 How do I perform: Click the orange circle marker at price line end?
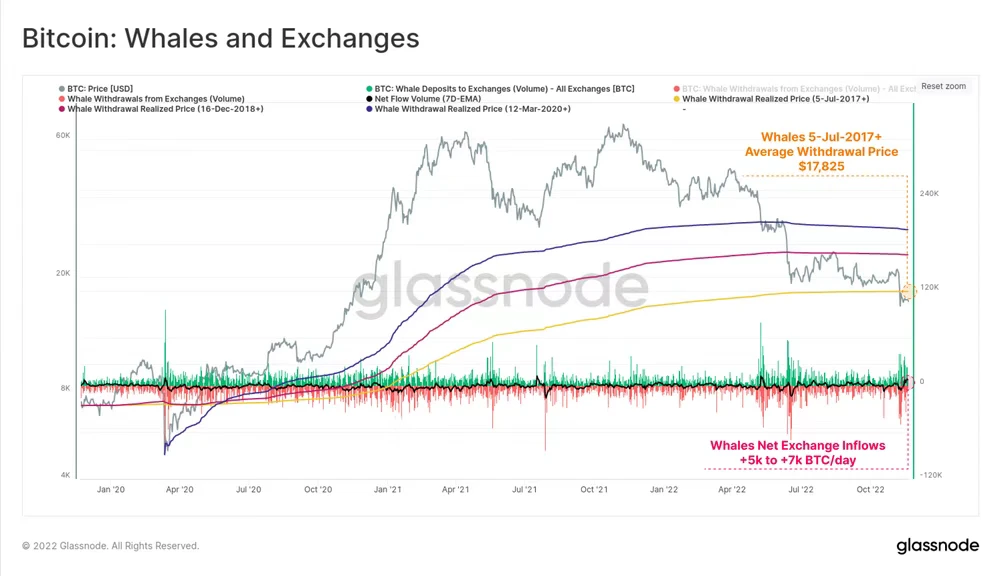(x=909, y=292)
